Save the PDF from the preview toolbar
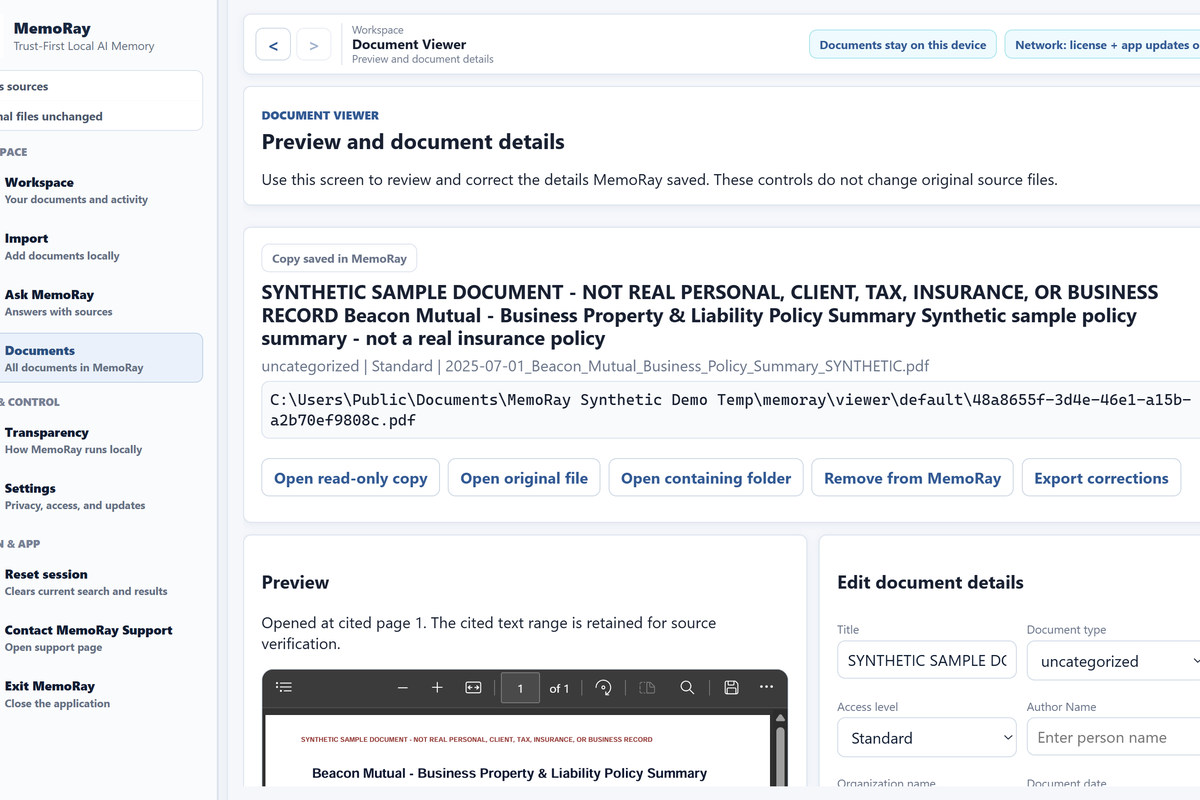 click(731, 687)
